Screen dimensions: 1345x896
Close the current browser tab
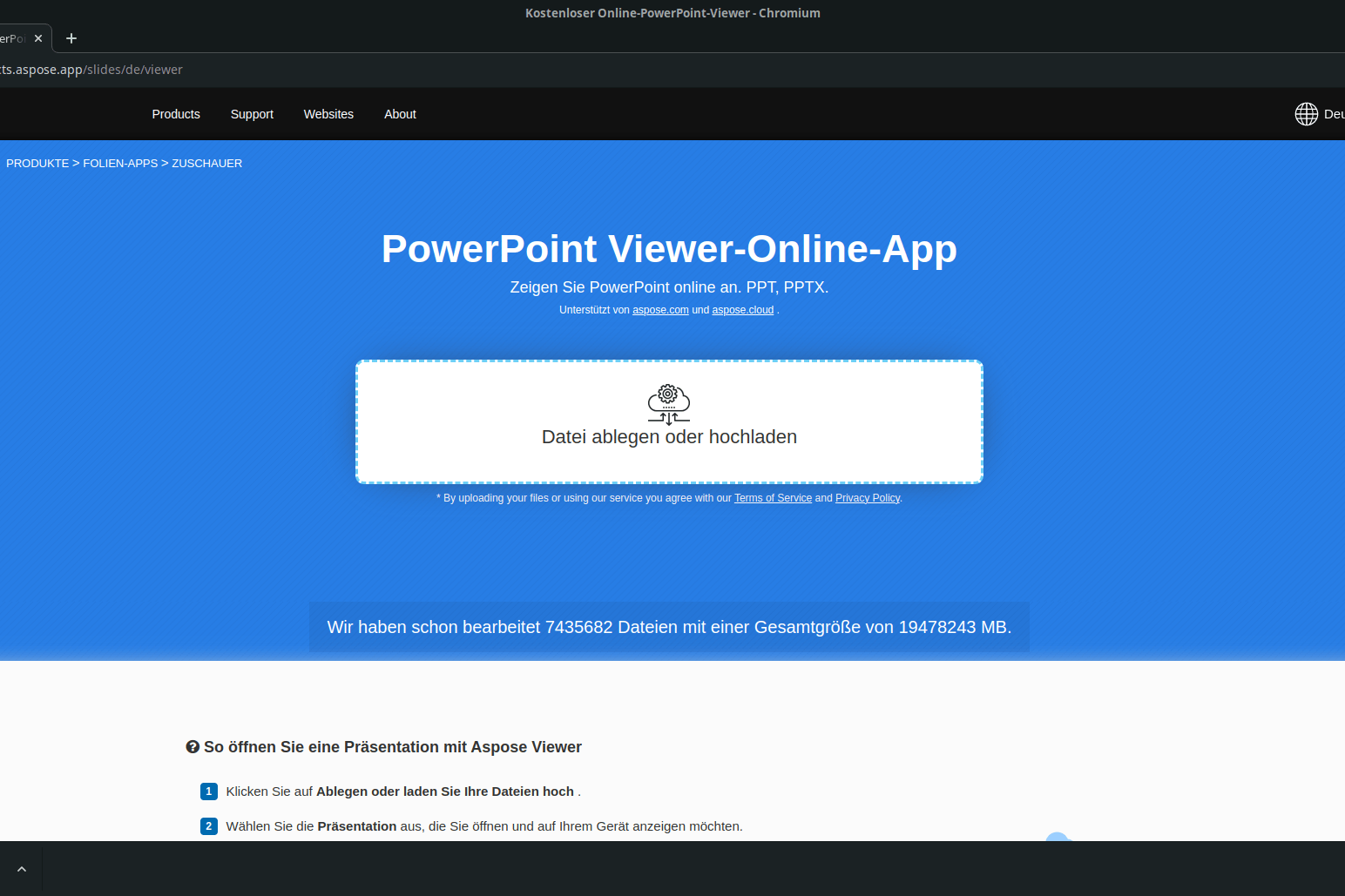click(x=38, y=38)
